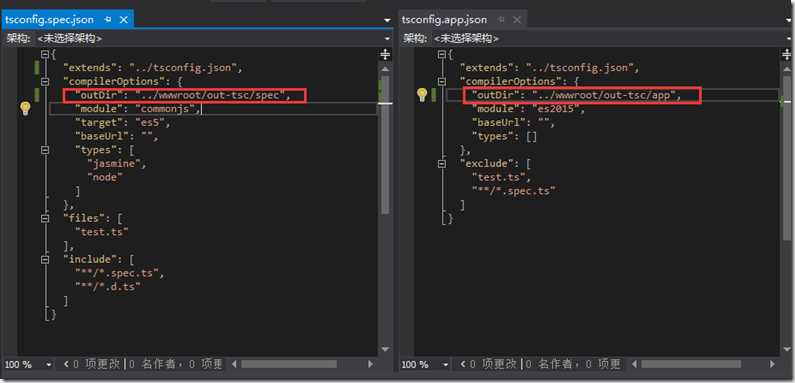Click the "outDir" line ending in out-tsc/spec

pos(184,95)
